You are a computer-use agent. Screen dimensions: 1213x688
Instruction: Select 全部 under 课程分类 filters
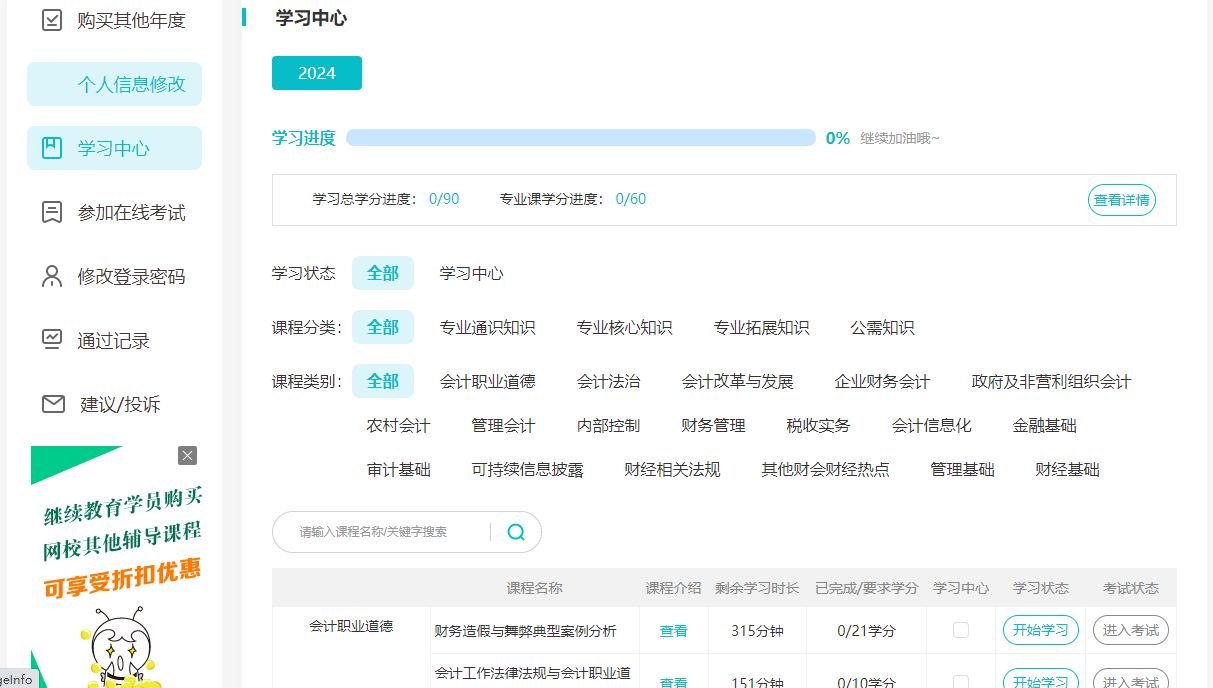pos(382,326)
